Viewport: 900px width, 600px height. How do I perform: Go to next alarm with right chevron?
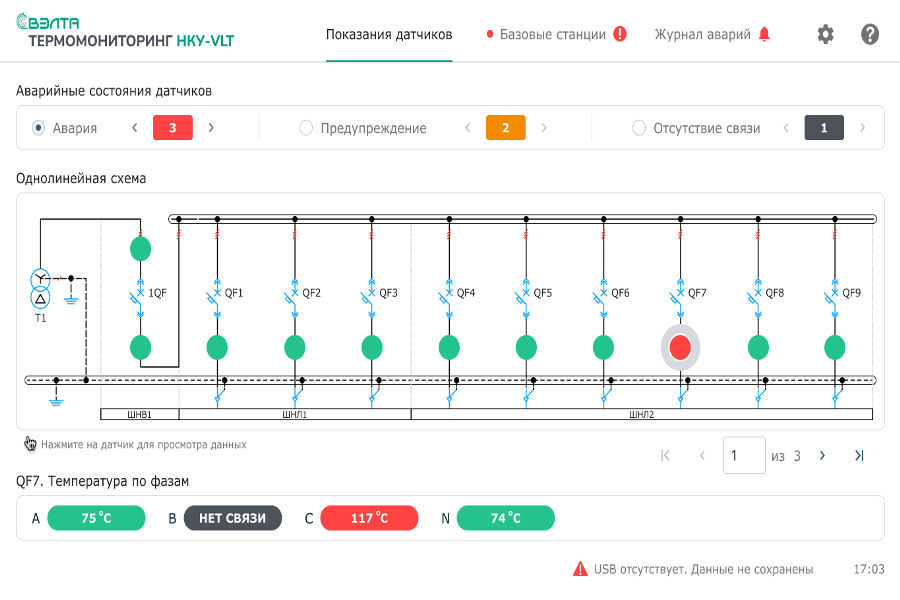point(211,128)
